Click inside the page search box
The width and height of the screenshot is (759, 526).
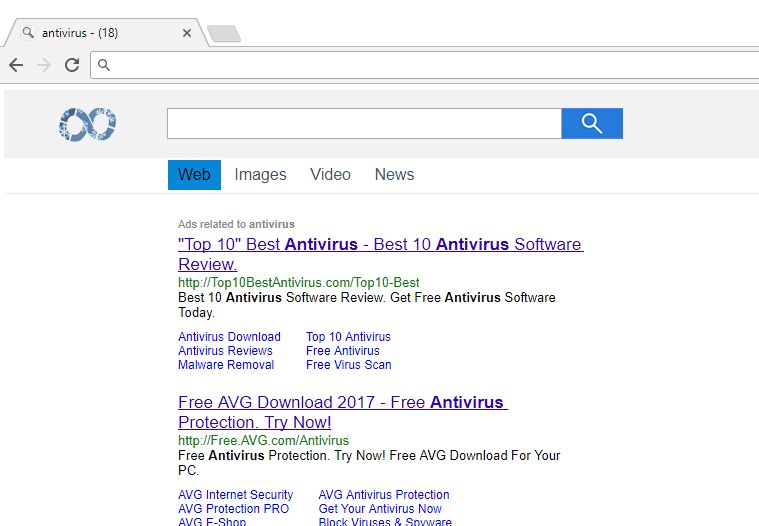(364, 123)
